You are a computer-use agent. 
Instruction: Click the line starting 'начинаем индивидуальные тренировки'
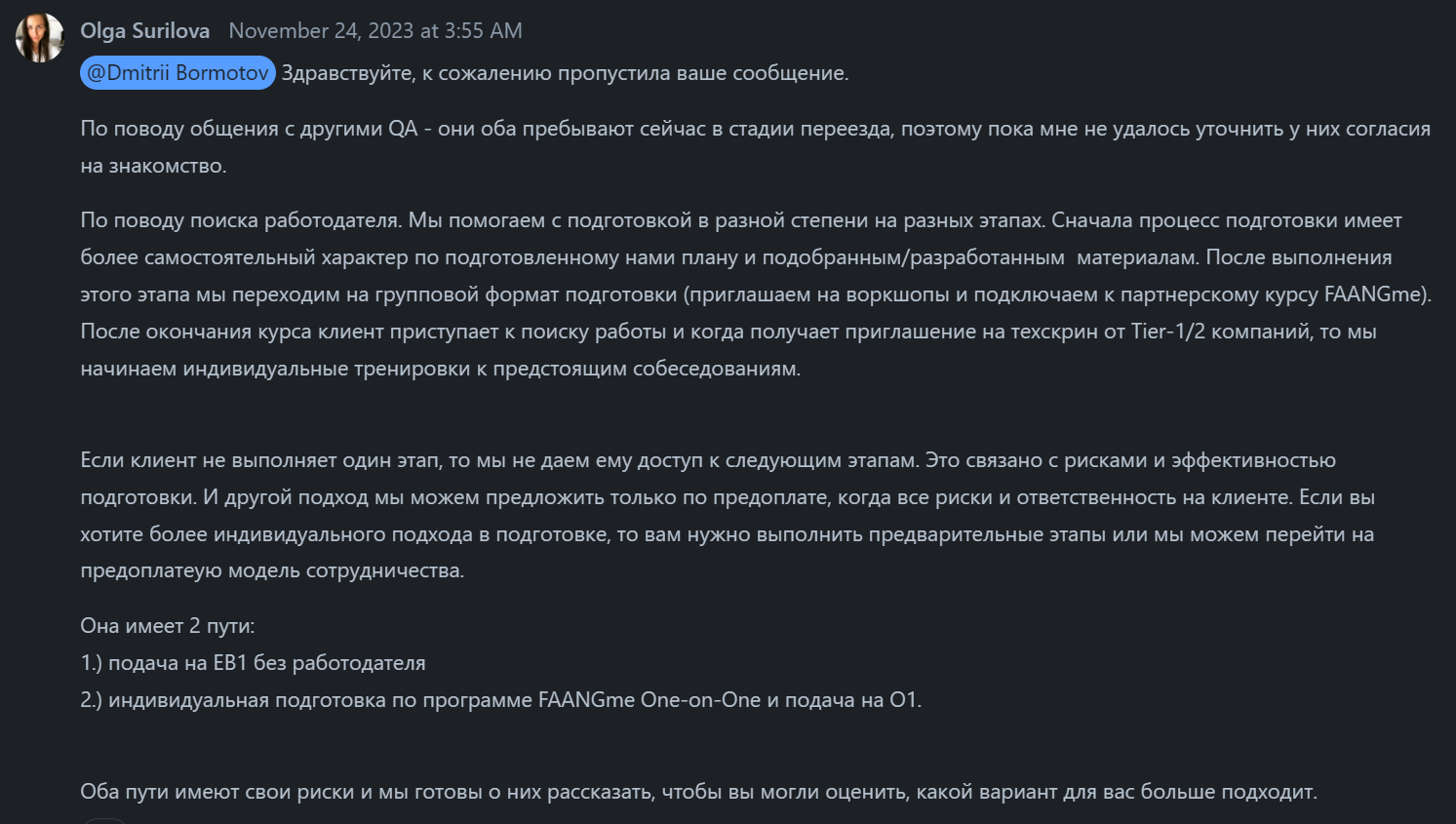click(440, 369)
